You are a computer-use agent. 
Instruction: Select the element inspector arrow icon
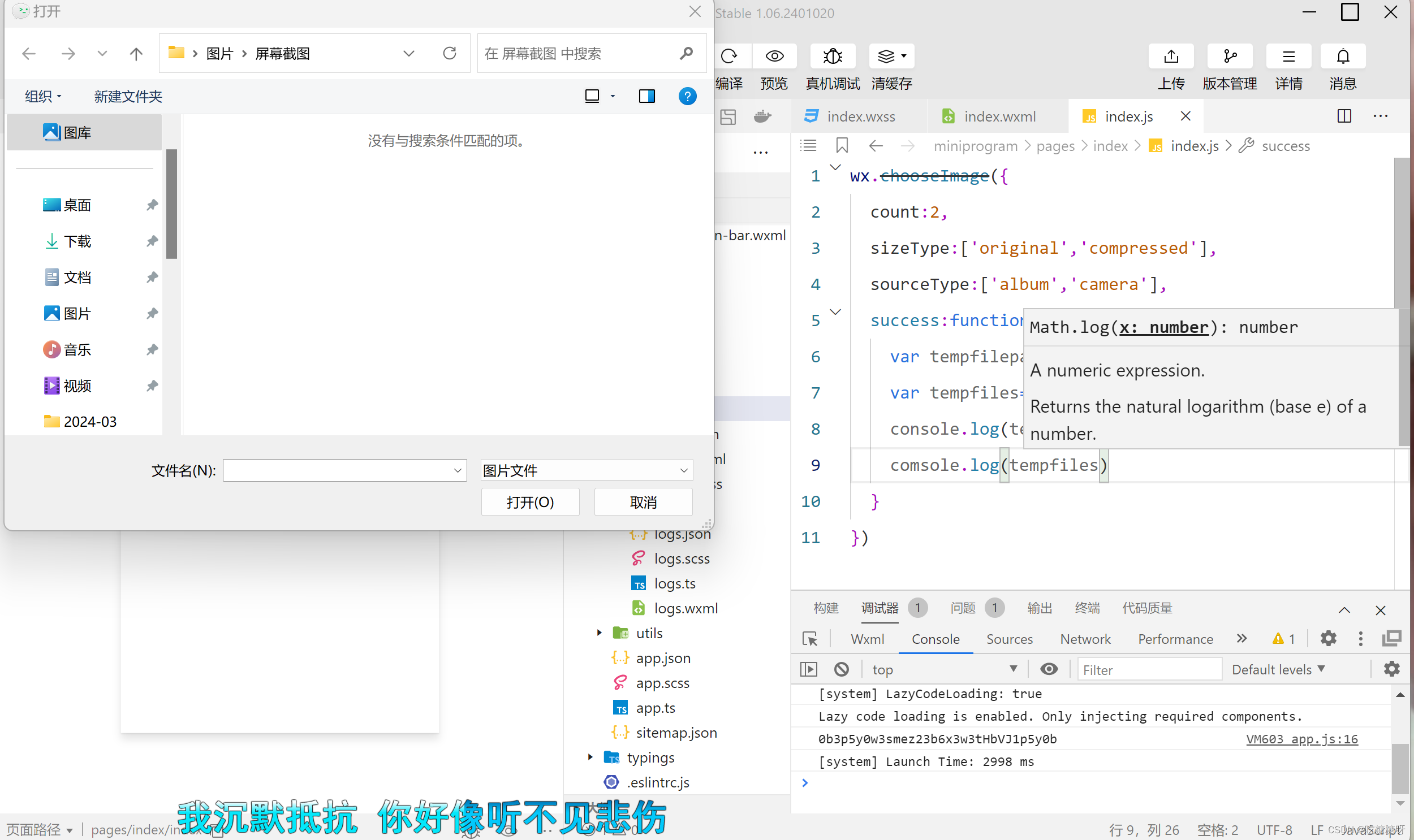pyautogui.click(x=810, y=639)
